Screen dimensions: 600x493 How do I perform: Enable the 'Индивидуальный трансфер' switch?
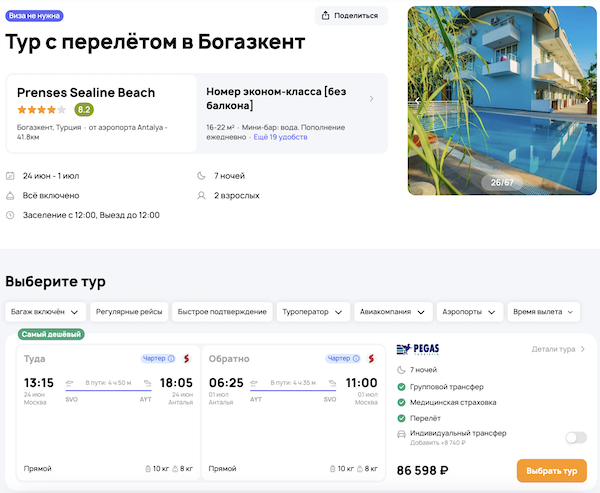[x=575, y=437]
